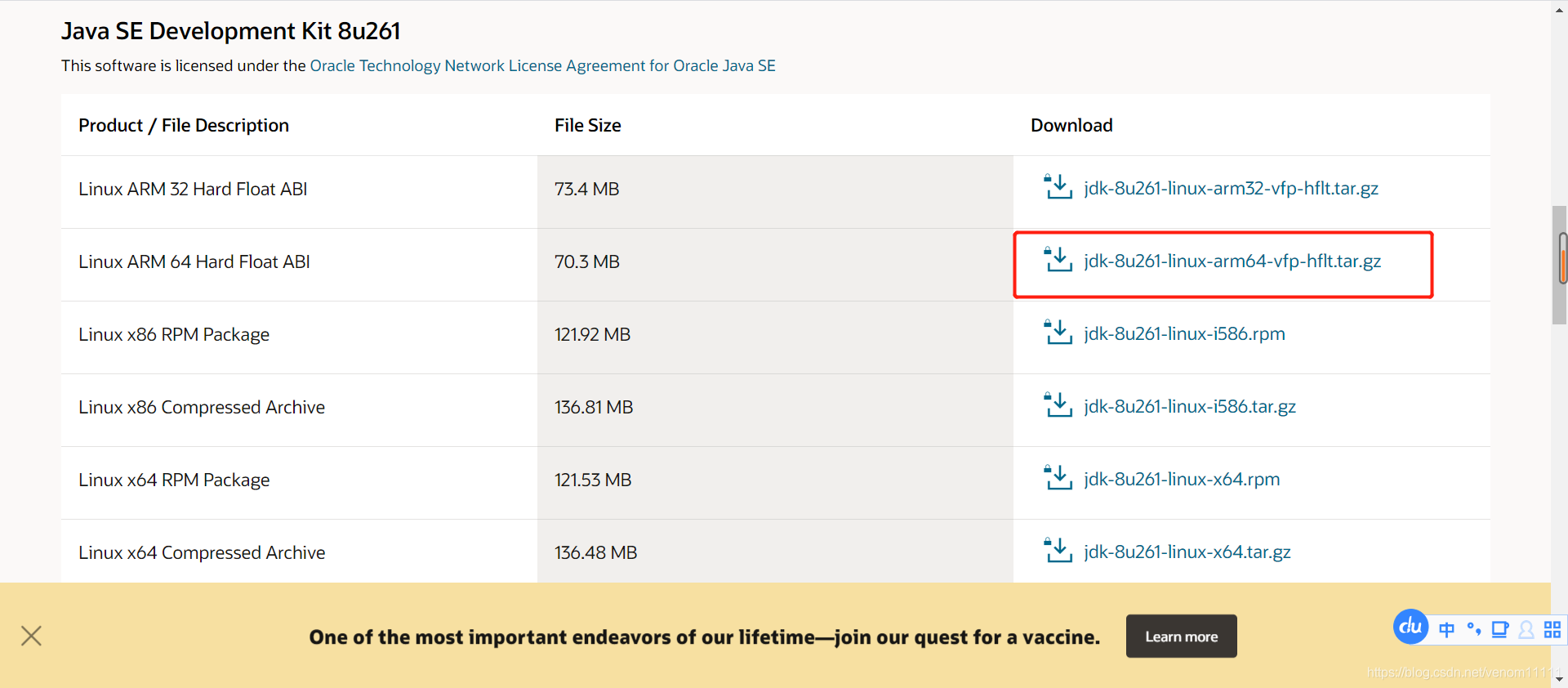Screen dimensions: 1568x688
Task: Open the IME toolbox grid icon
Action: point(1552,629)
